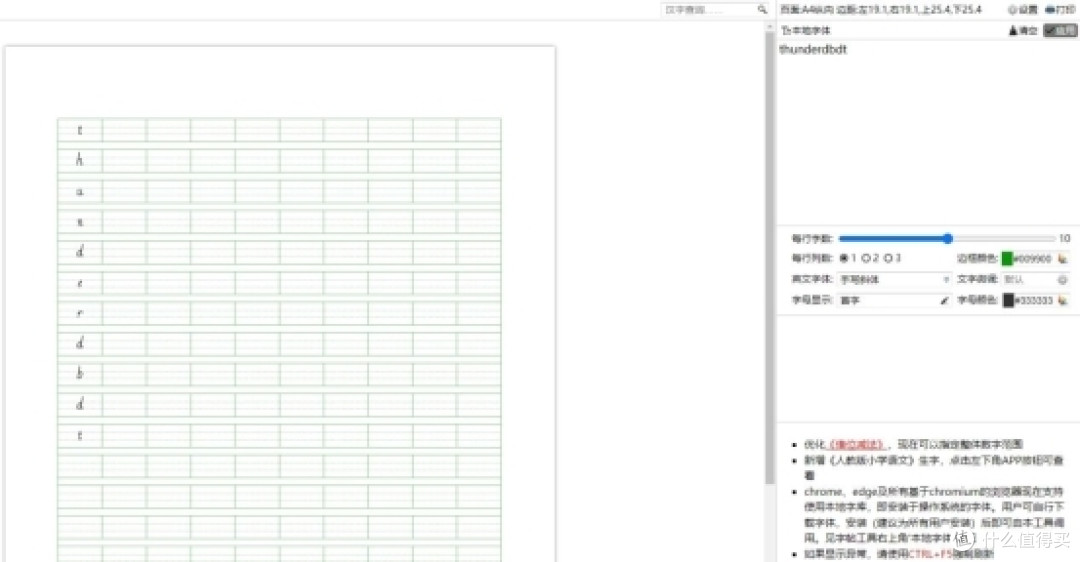This screenshot has width=1080, height=562.
Task: Open the letter color palette icon beside #333333
Action: (x=1063, y=300)
